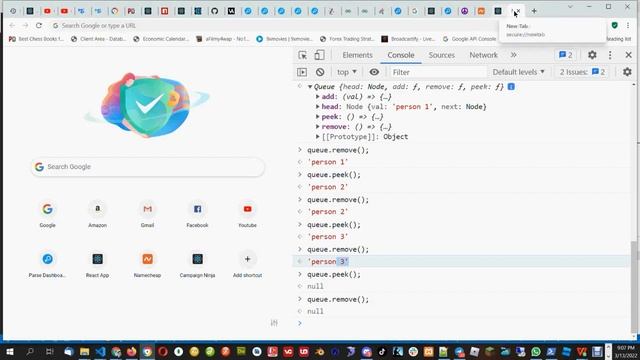Click the highlighted 'person 3' output
The height and width of the screenshot is (360, 640).
328,262
